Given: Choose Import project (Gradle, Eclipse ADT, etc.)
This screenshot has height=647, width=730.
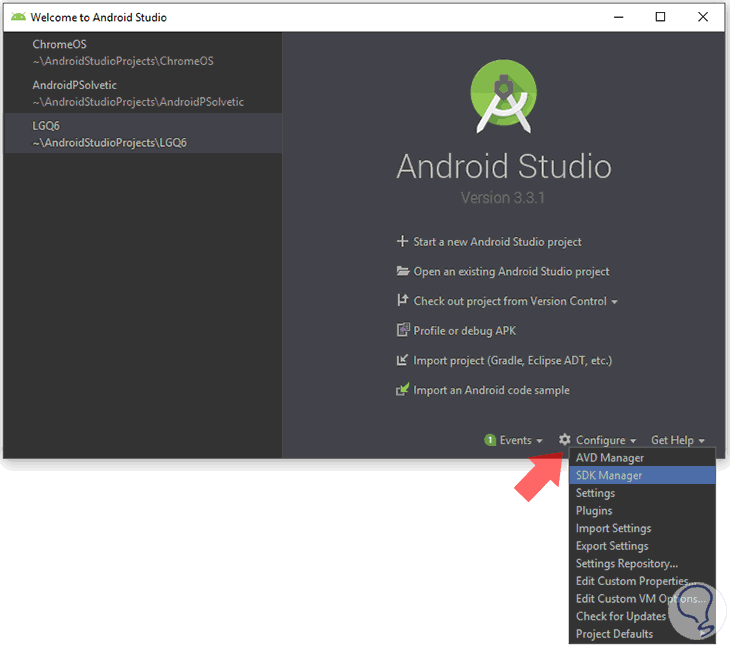Looking at the screenshot, I should (x=513, y=360).
